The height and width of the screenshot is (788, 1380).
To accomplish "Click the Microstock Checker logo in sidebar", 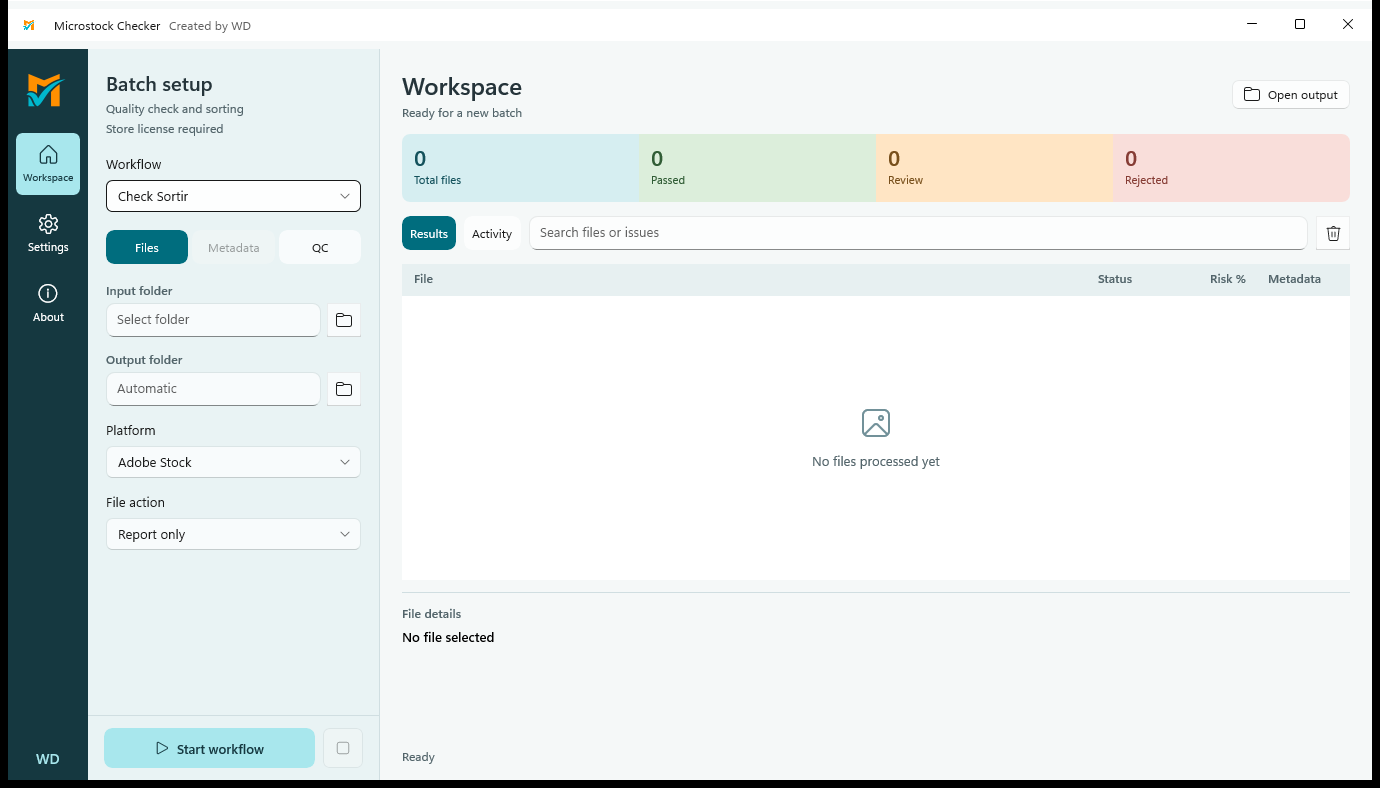I will click(44, 90).
